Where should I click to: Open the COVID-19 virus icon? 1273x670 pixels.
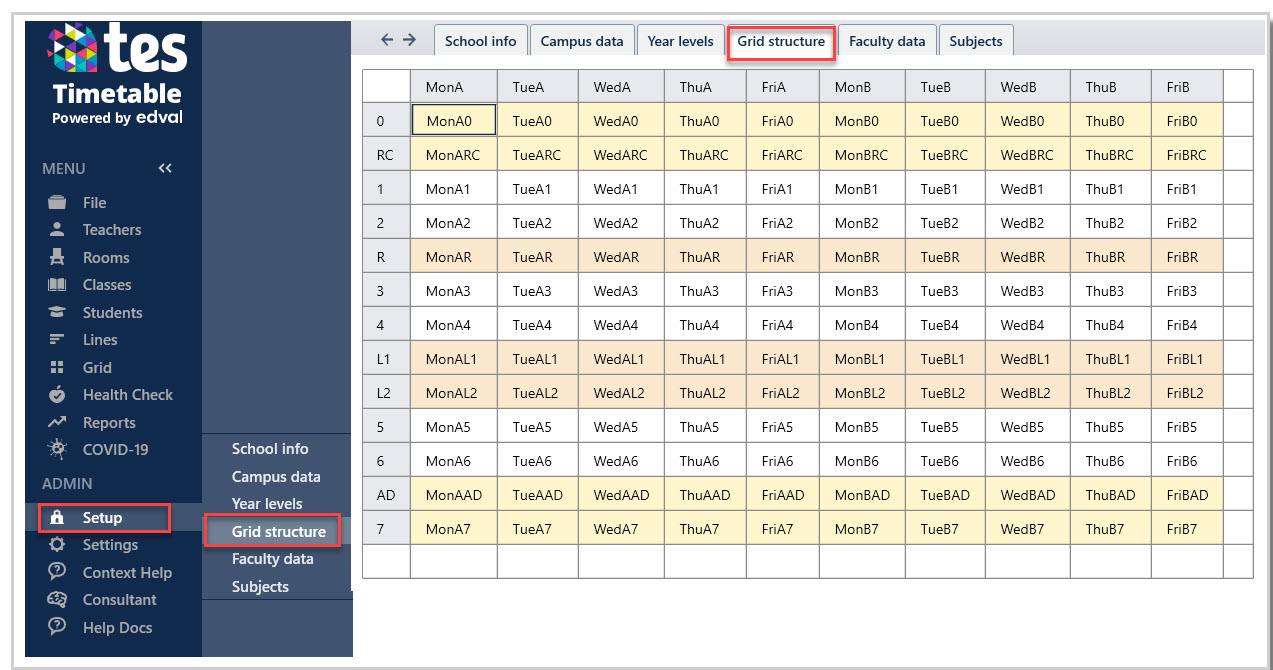[x=57, y=449]
